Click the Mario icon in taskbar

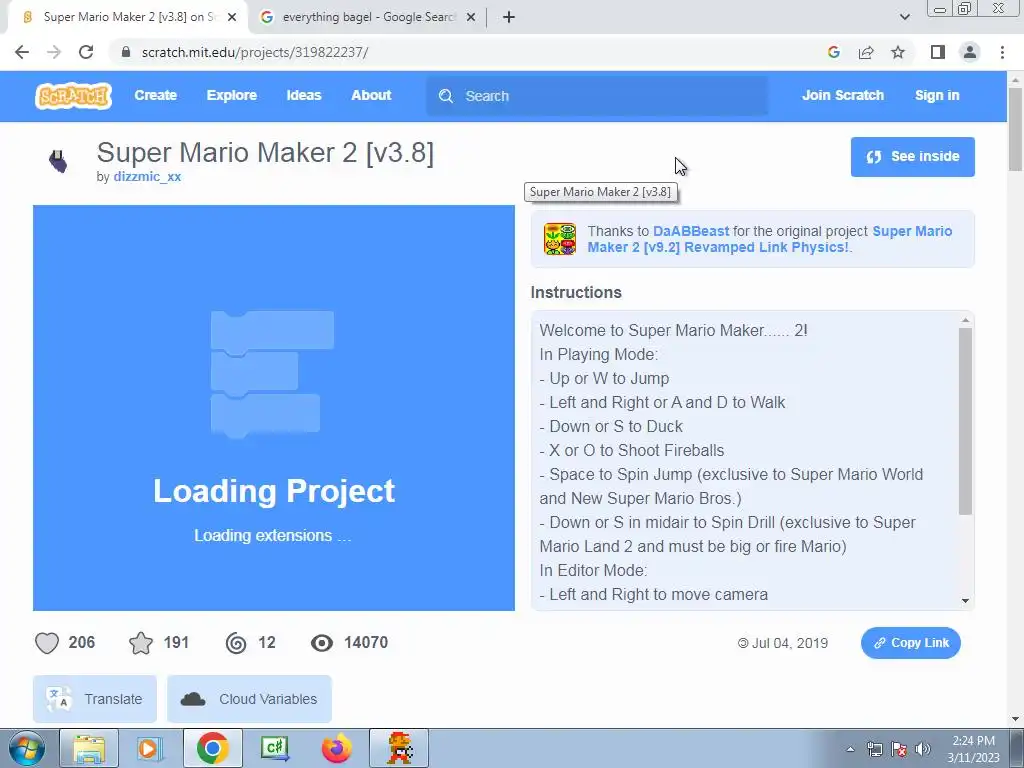[400, 748]
